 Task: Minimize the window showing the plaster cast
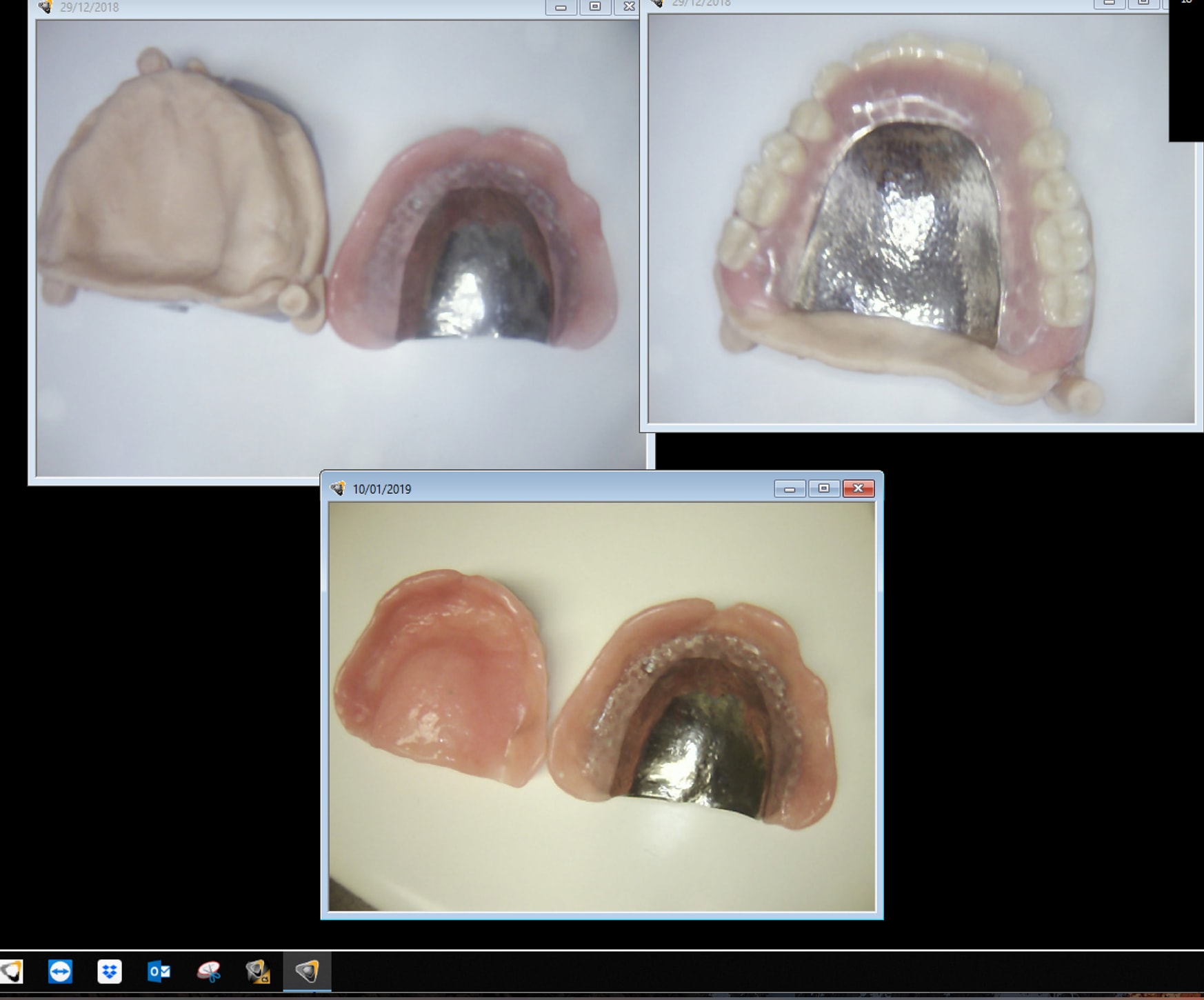561,7
